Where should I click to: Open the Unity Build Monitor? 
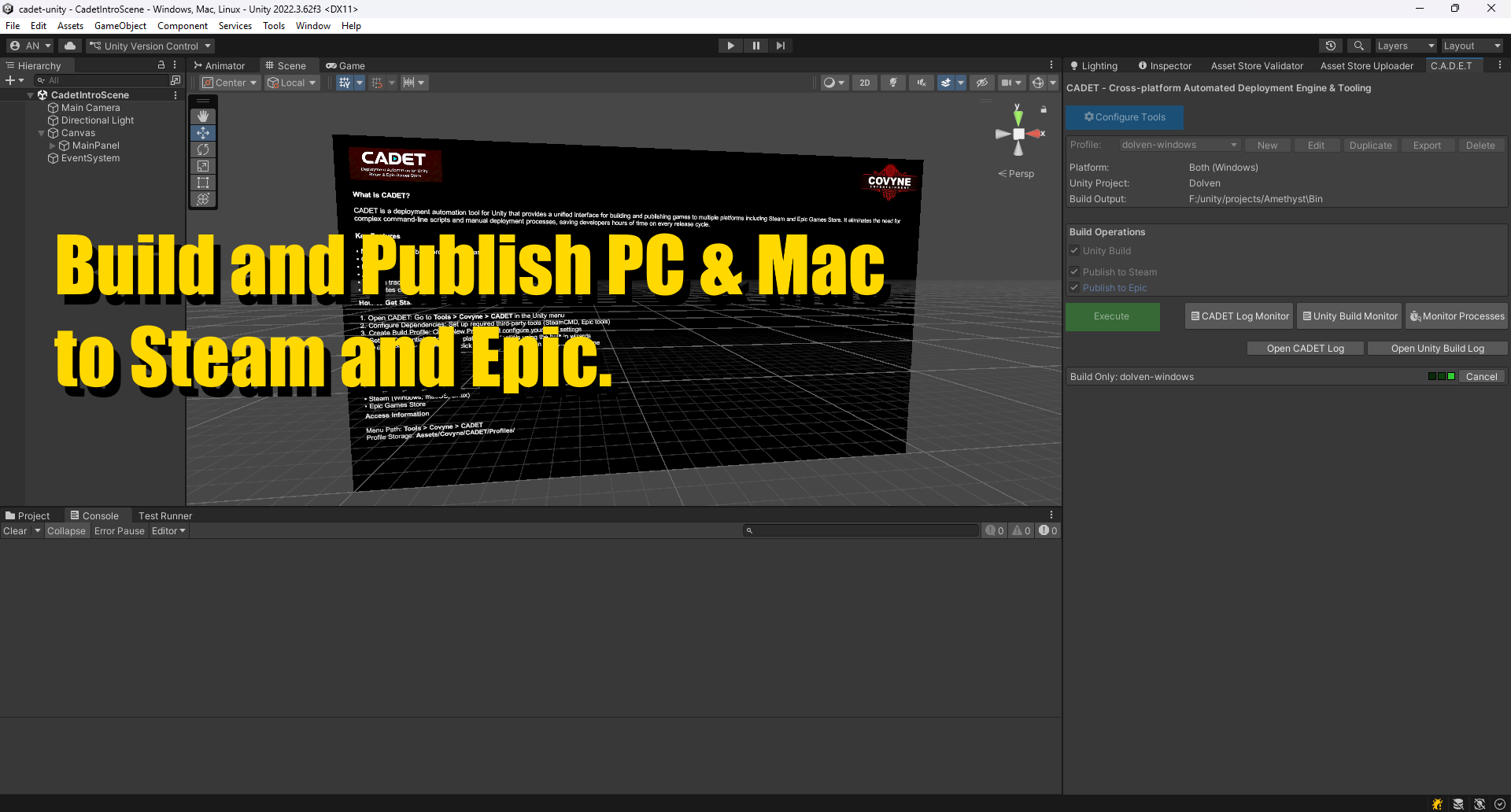click(1350, 316)
